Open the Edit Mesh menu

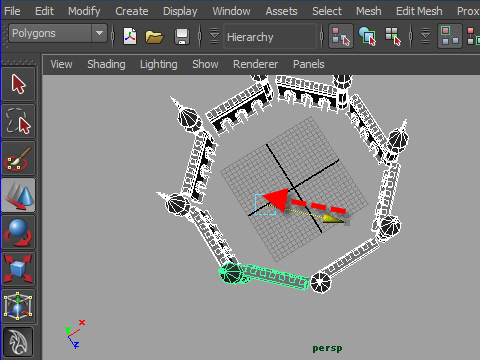pos(419,11)
